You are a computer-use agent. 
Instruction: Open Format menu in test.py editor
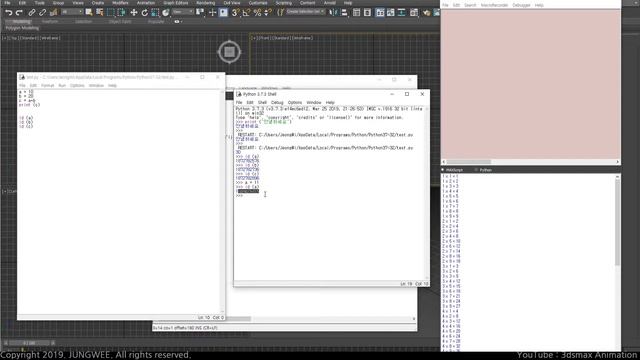pos(47,85)
